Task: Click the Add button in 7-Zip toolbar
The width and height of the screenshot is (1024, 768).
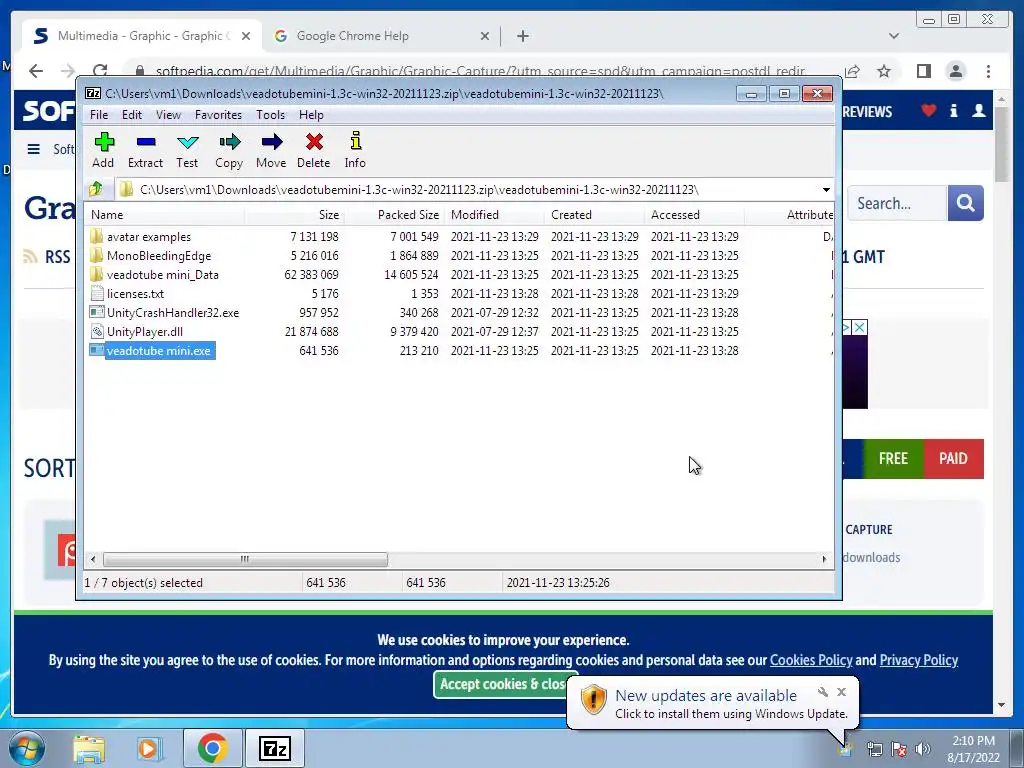Action: [x=103, y=151]
